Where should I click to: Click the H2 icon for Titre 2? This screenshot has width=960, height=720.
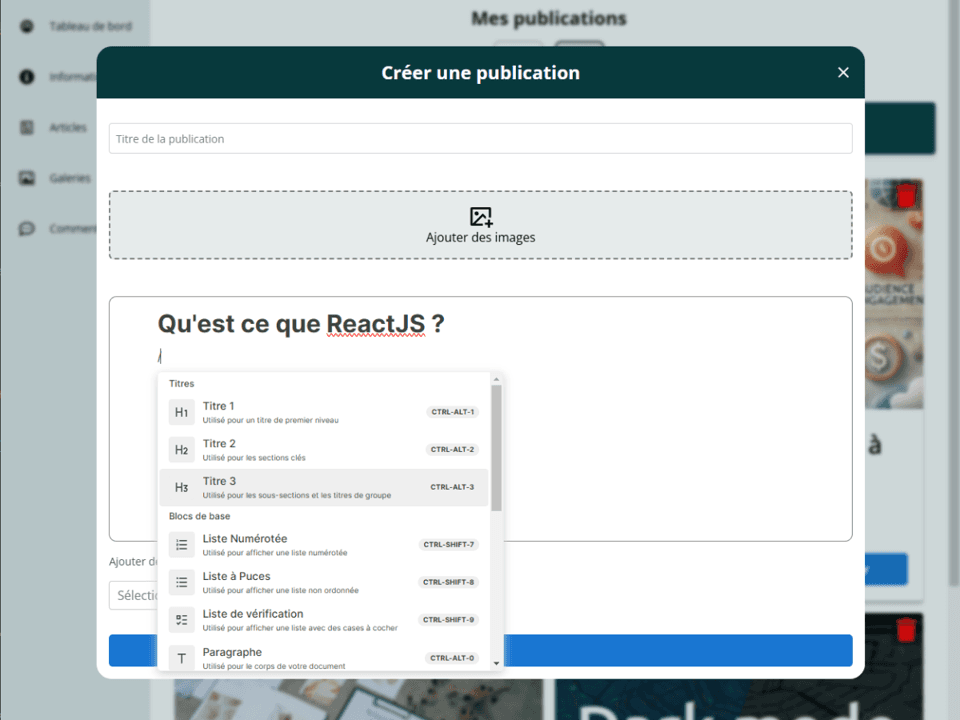pyautogui.click(x=181, y=449)
